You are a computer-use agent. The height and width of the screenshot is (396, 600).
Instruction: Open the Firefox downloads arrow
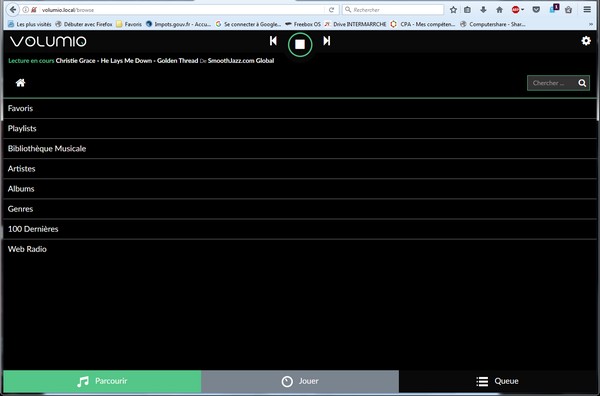click(x=483, y=10)
